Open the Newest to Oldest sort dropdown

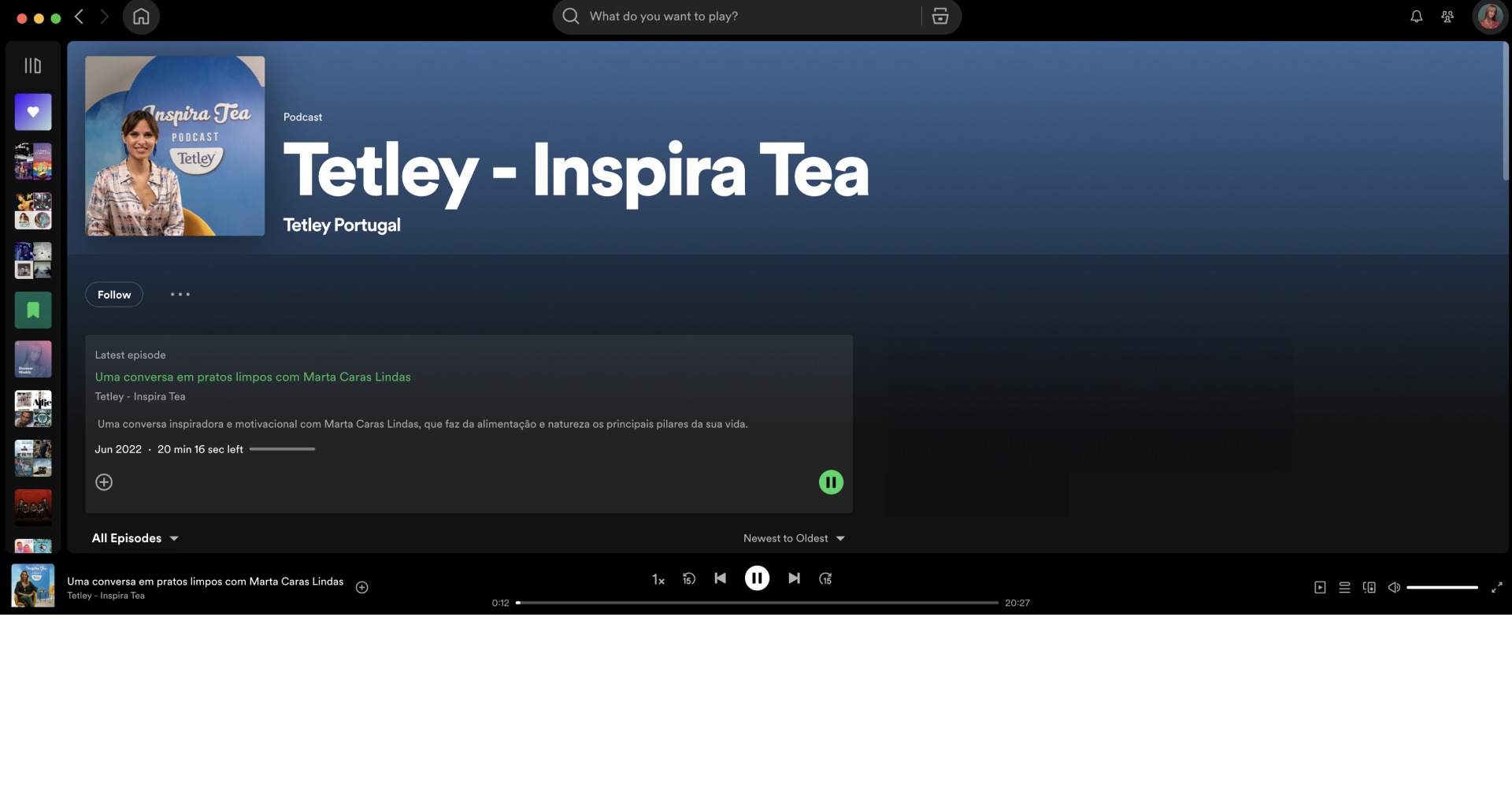tap(794, 538)
